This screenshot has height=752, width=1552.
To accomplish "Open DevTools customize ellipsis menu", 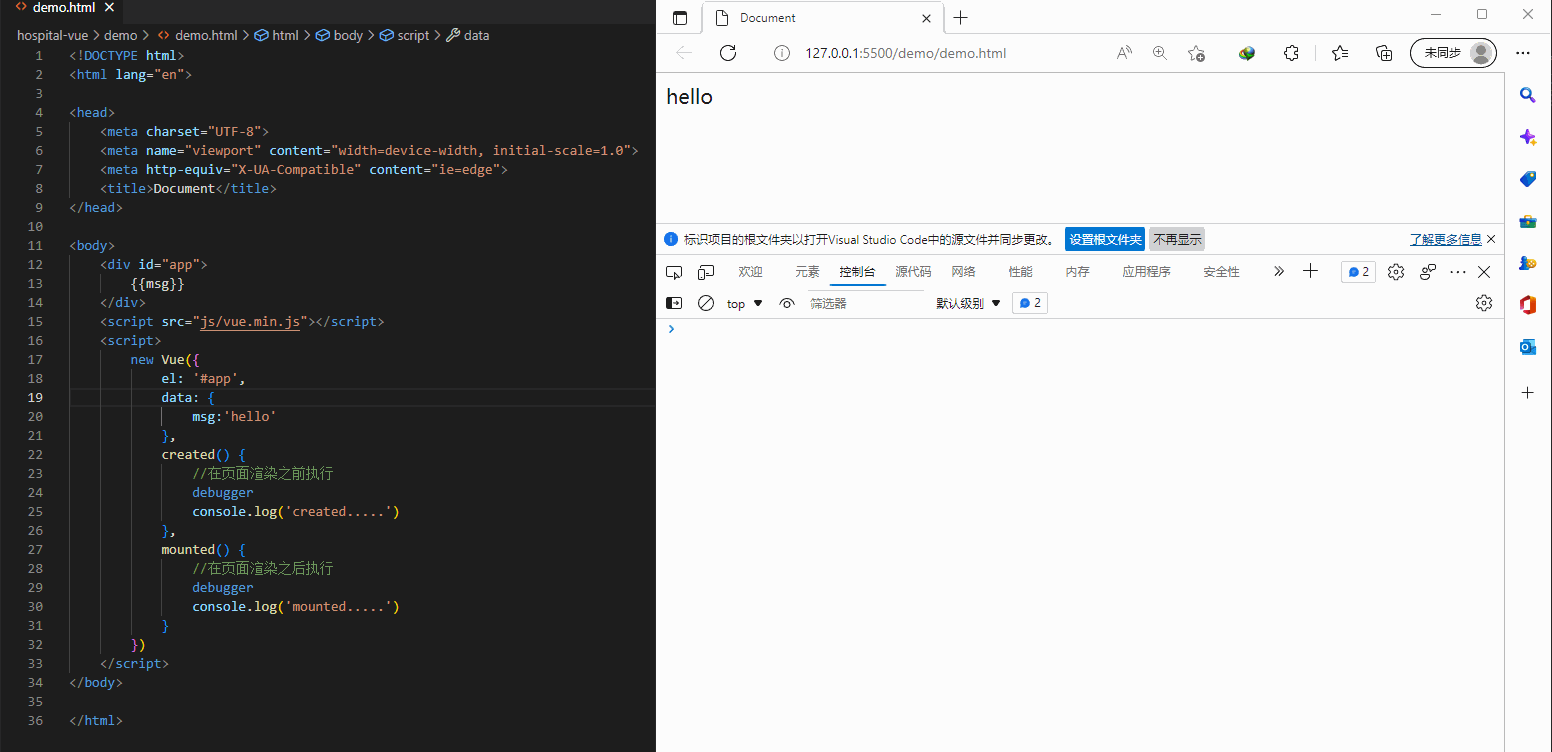I will (x=1458, y=272).
